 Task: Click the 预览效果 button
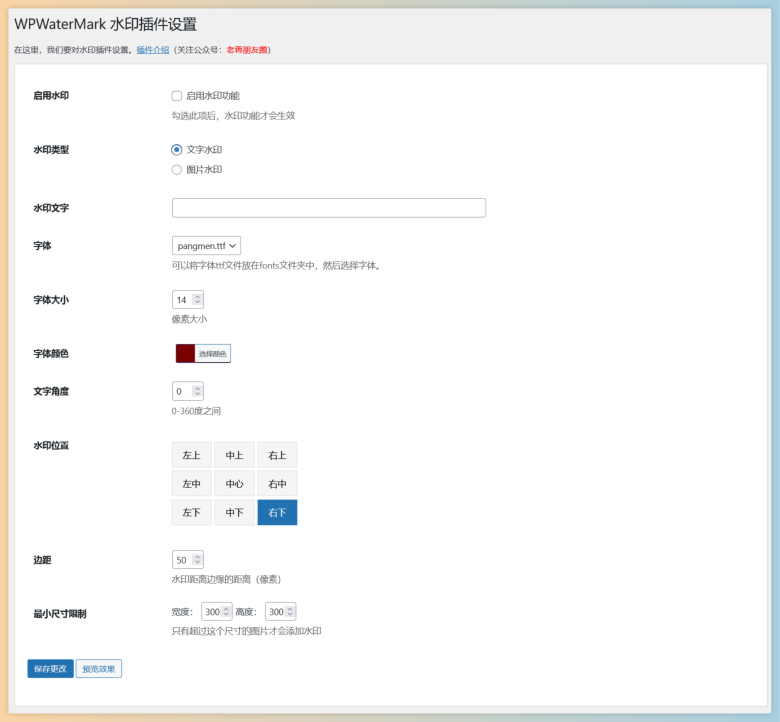[x=98, y=669]
